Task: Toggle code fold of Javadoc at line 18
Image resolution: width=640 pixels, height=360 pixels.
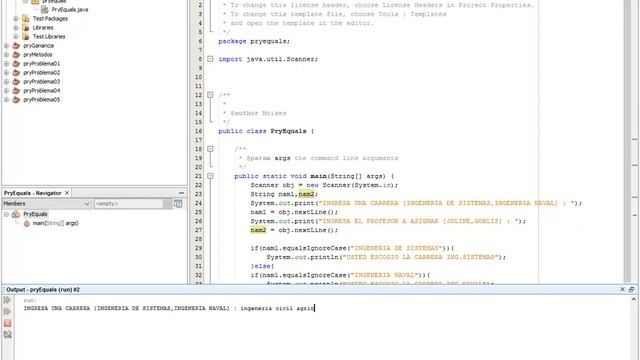Action: [x=210, y=149]
